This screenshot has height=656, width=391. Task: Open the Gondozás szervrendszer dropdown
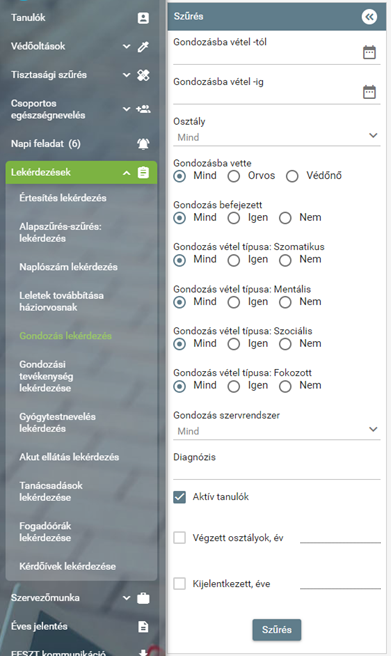276,430
